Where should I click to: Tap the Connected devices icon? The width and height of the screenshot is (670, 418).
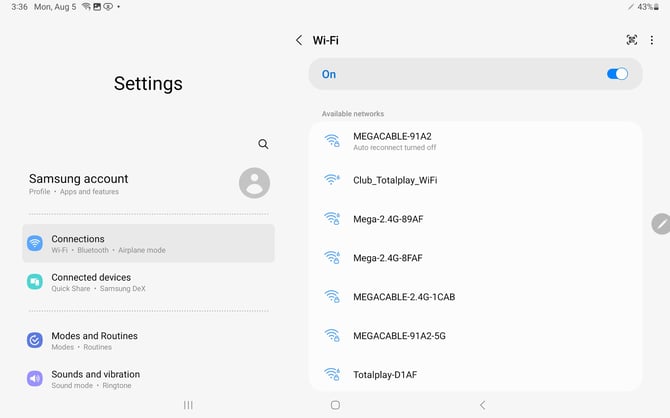tap(35, 282)
